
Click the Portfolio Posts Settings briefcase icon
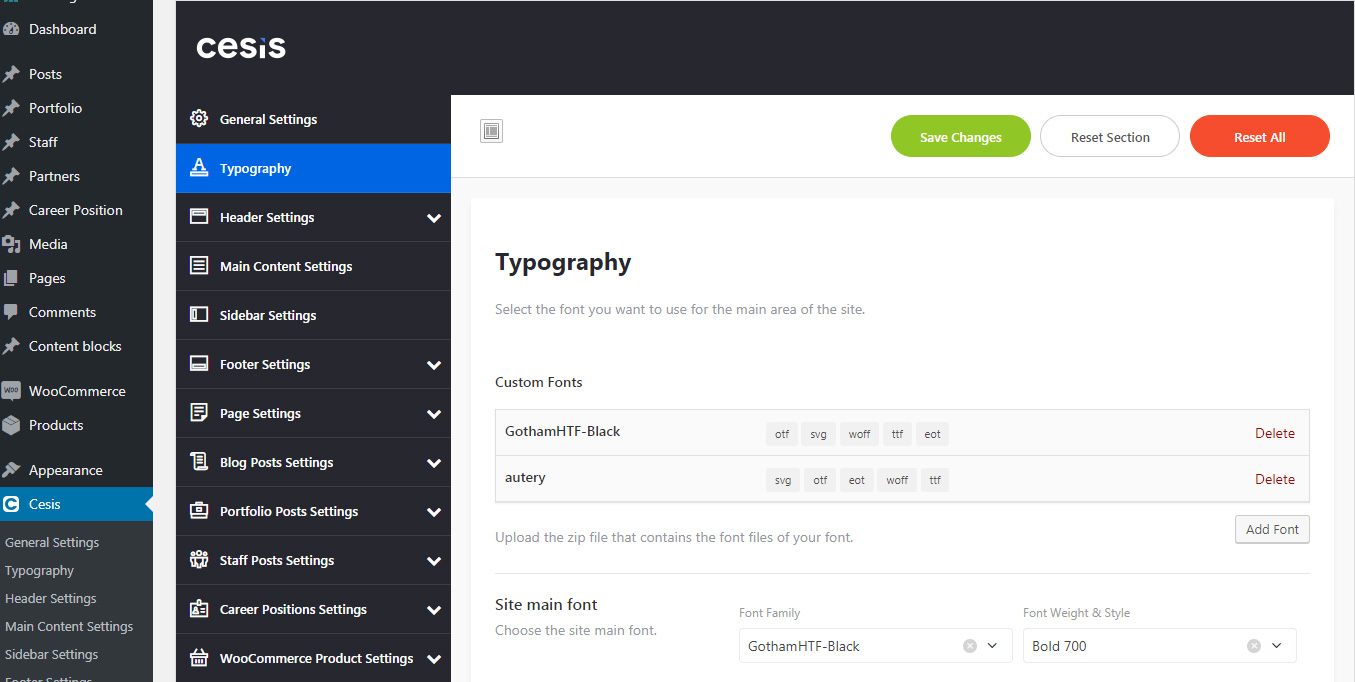[199, 511]
